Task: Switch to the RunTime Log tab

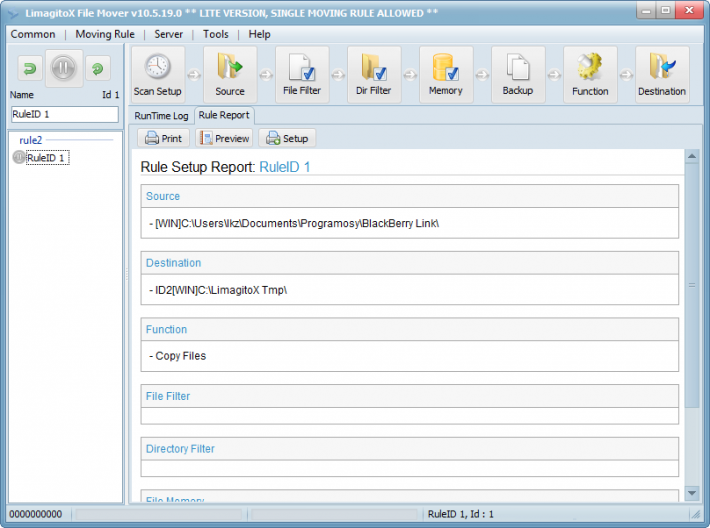Action: tap(161, 116)
